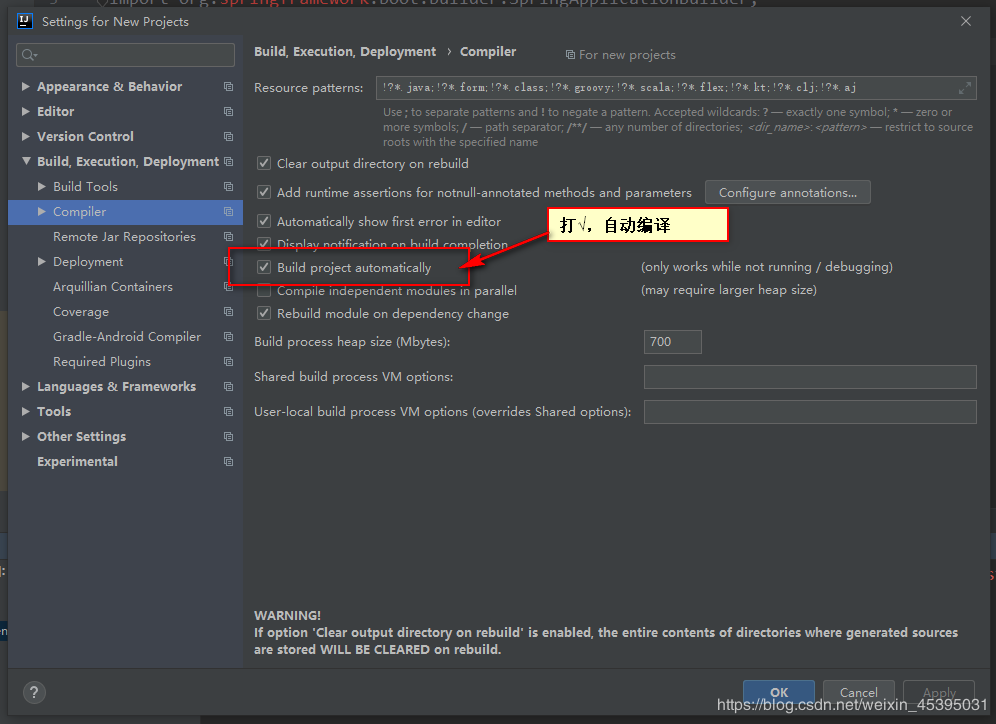This screenshot has width=996, height=724.
Task: Confirm settings with the OK button
Action: [x=779, y=692]
